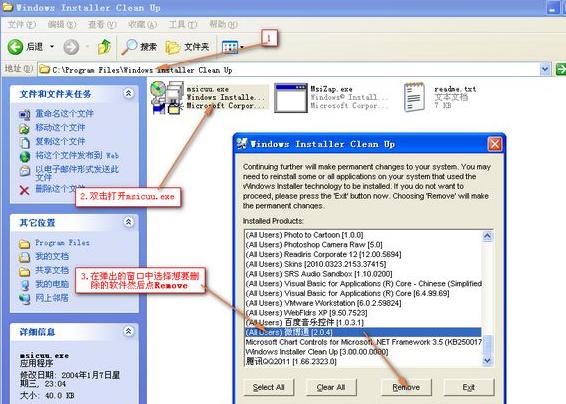Screen dimensions: 566x404
Task: Open the Views dropdown arrow
Action: click(242, 47)
